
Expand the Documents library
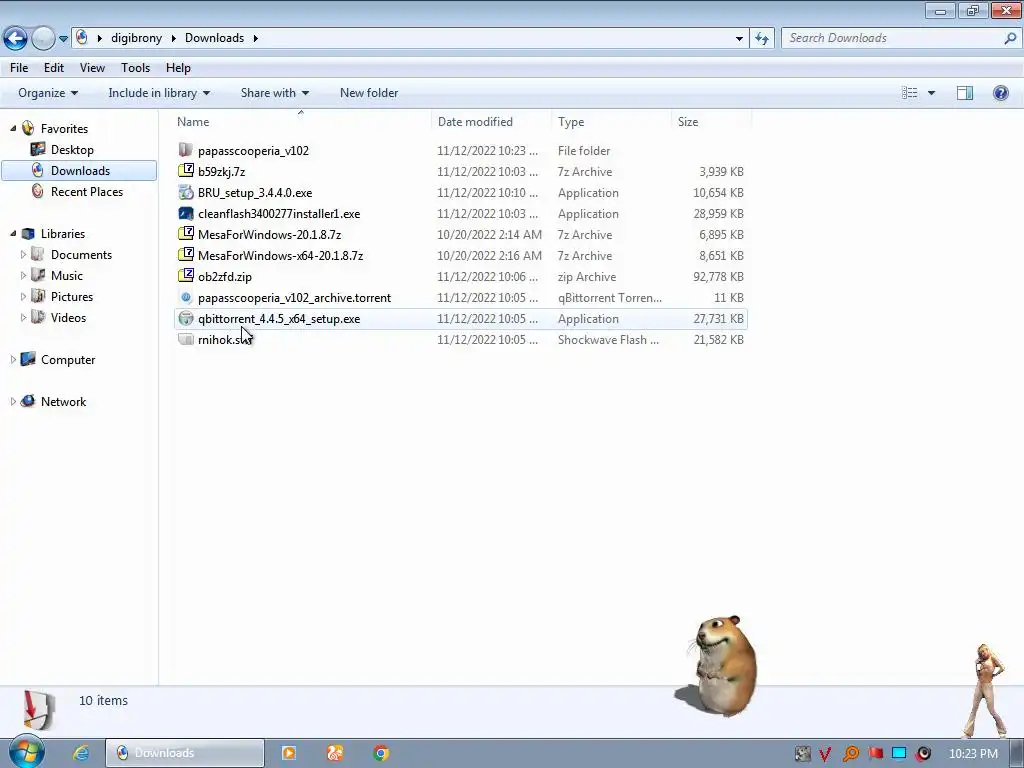[x=24, y=255]
